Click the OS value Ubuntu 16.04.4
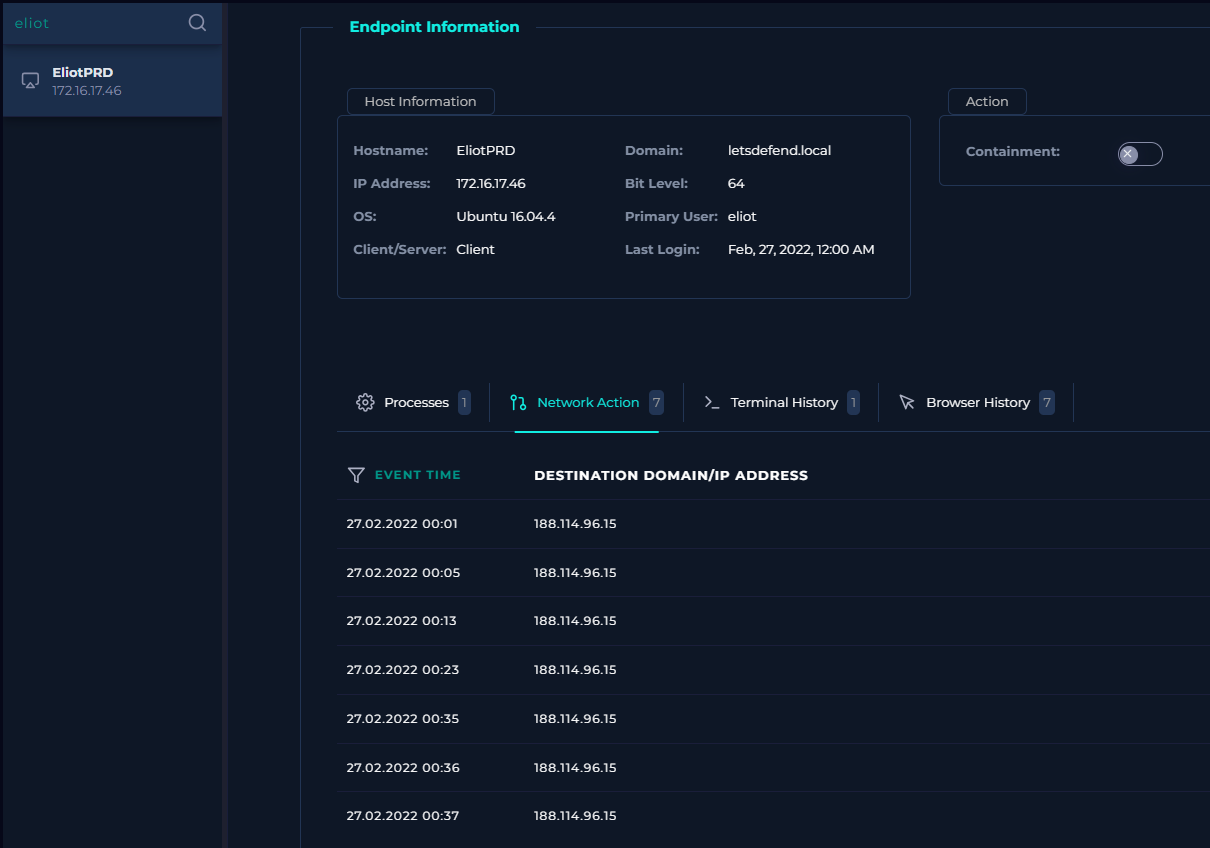 [506, 216]
